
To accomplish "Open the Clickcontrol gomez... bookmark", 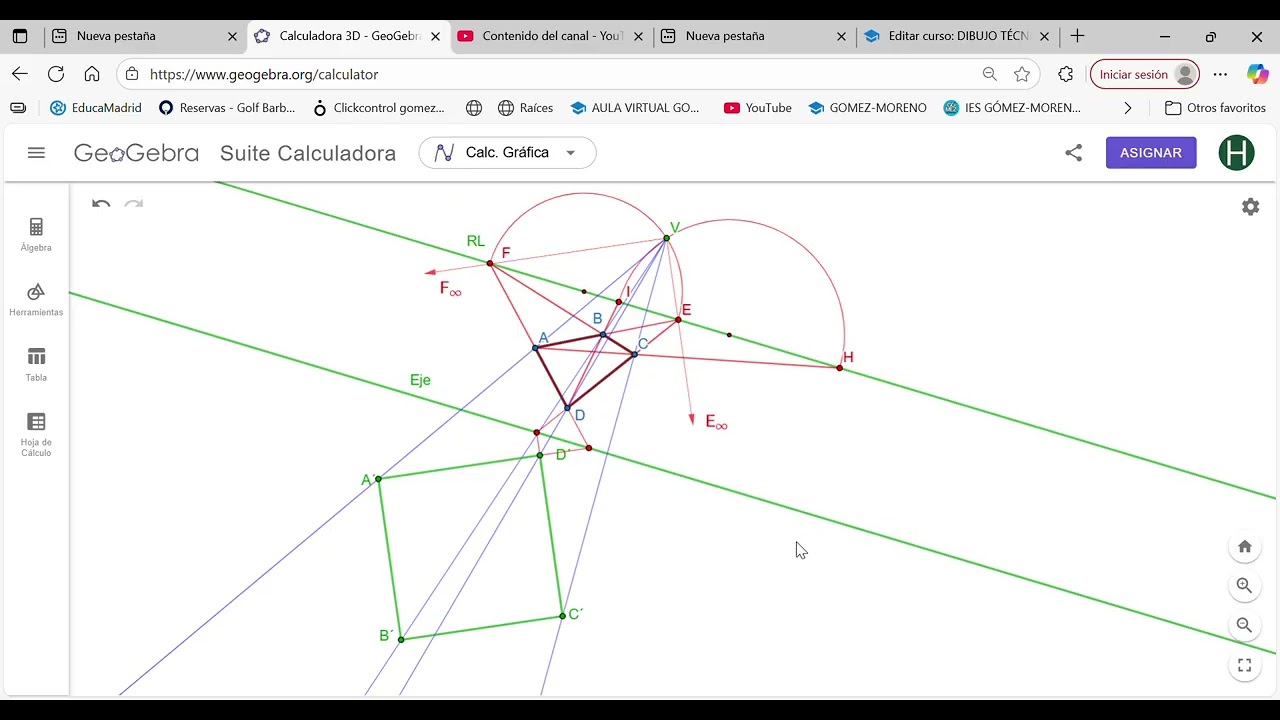I will point(379,108).
